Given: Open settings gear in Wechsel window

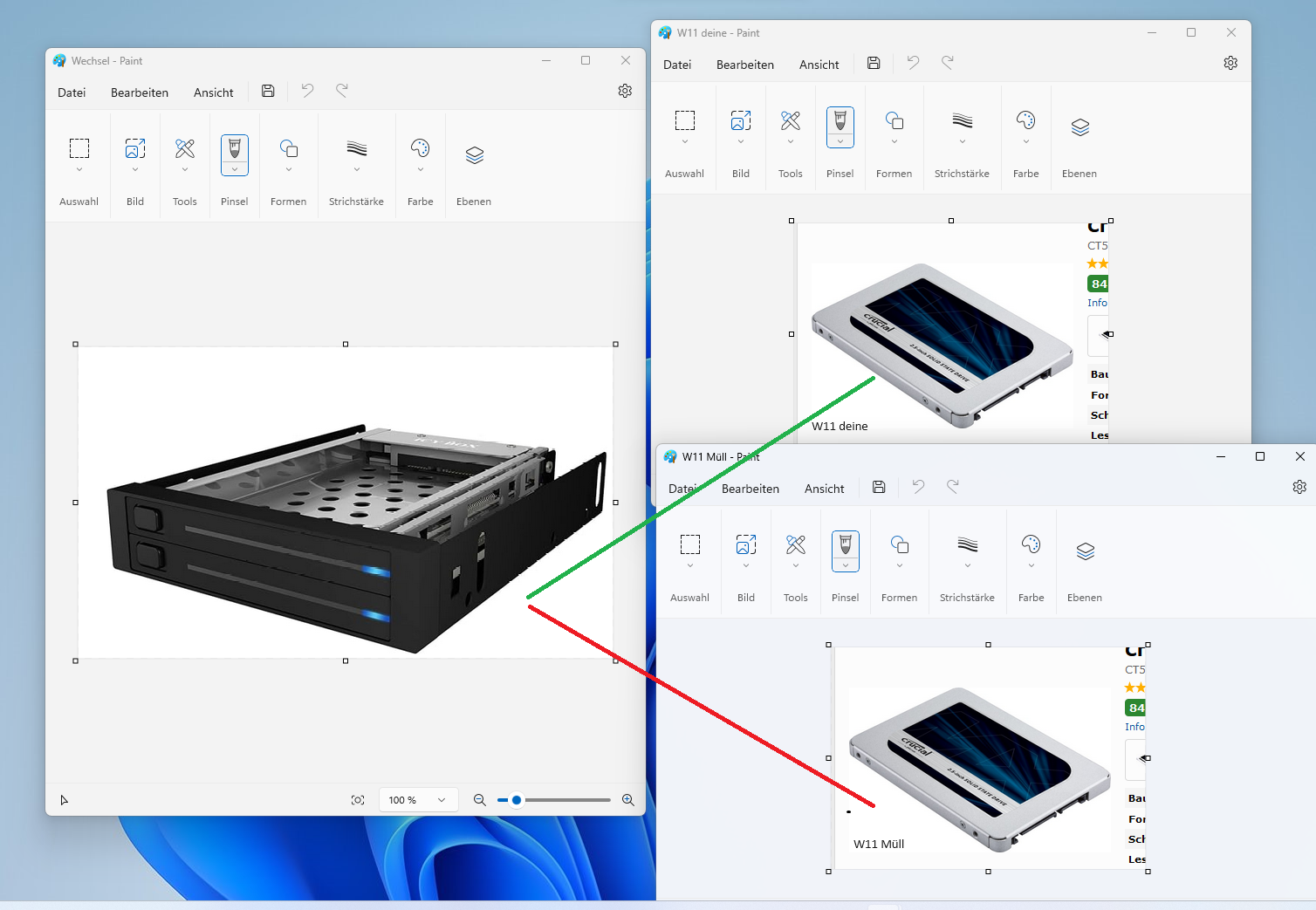Looking at the screenshot, I should pos(625,91).
